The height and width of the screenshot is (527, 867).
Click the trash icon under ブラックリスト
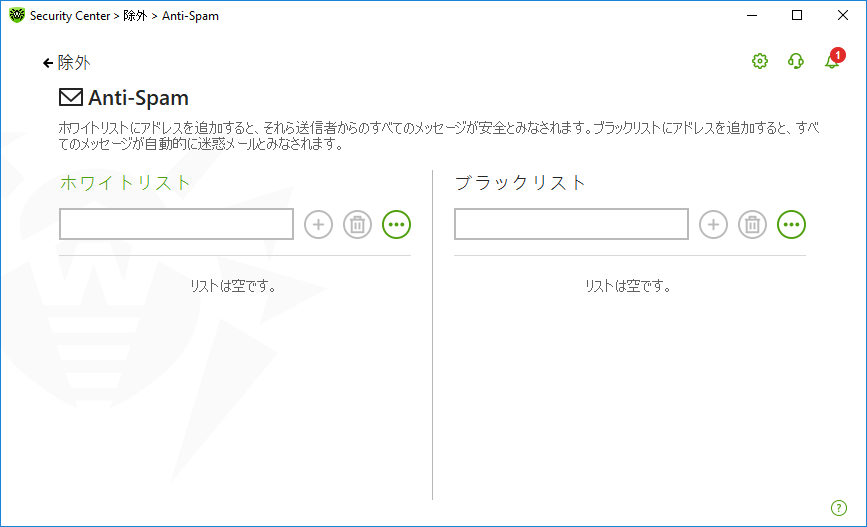click(x=752, y=225)
